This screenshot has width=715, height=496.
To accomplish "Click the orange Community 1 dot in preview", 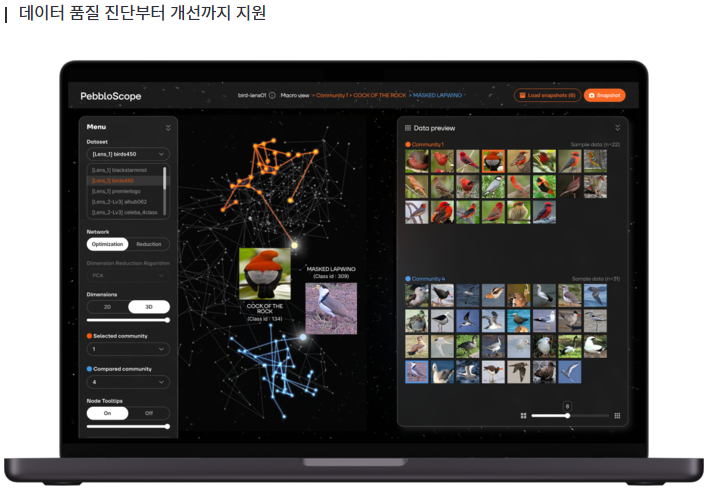I will click(x=408, y=145).
